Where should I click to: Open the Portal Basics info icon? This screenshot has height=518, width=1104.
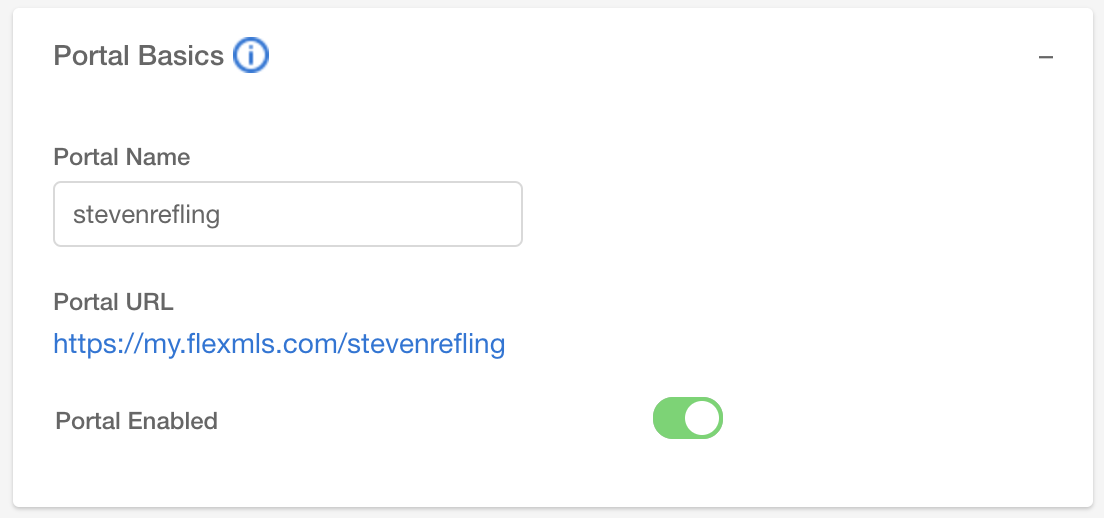(251, 56)
